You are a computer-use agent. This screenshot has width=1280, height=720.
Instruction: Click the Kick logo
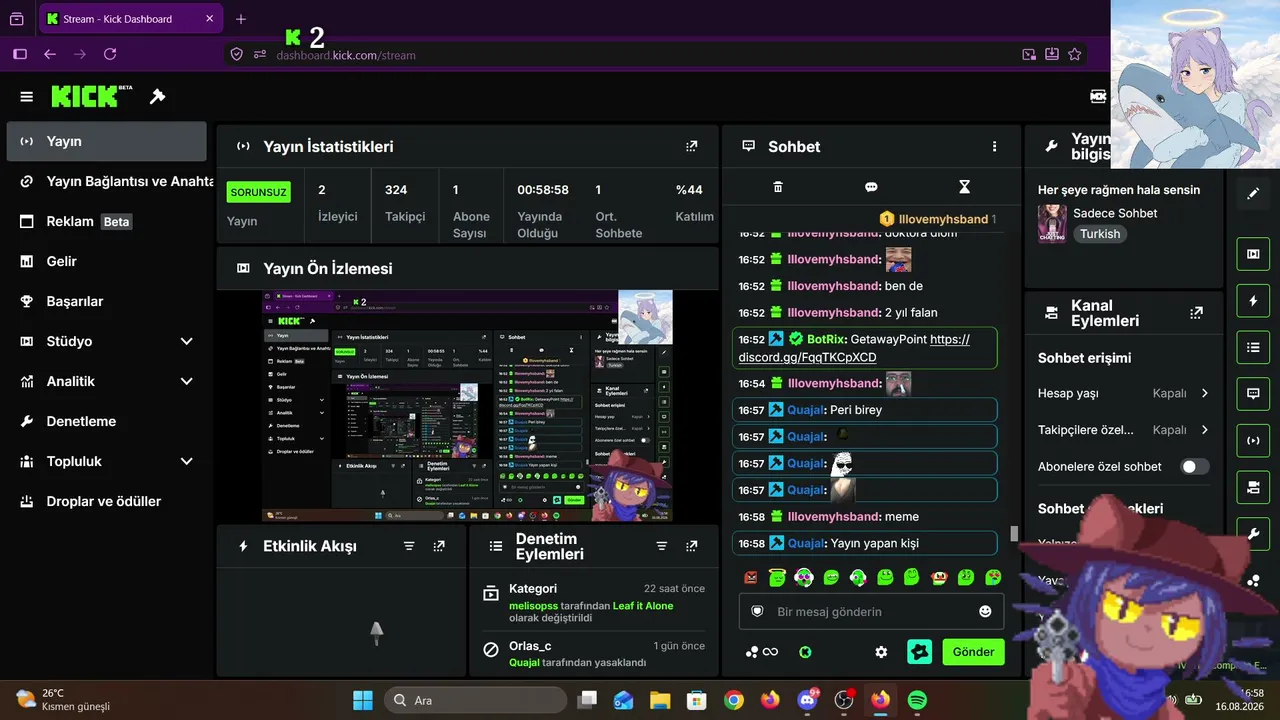tap(91, 96)
